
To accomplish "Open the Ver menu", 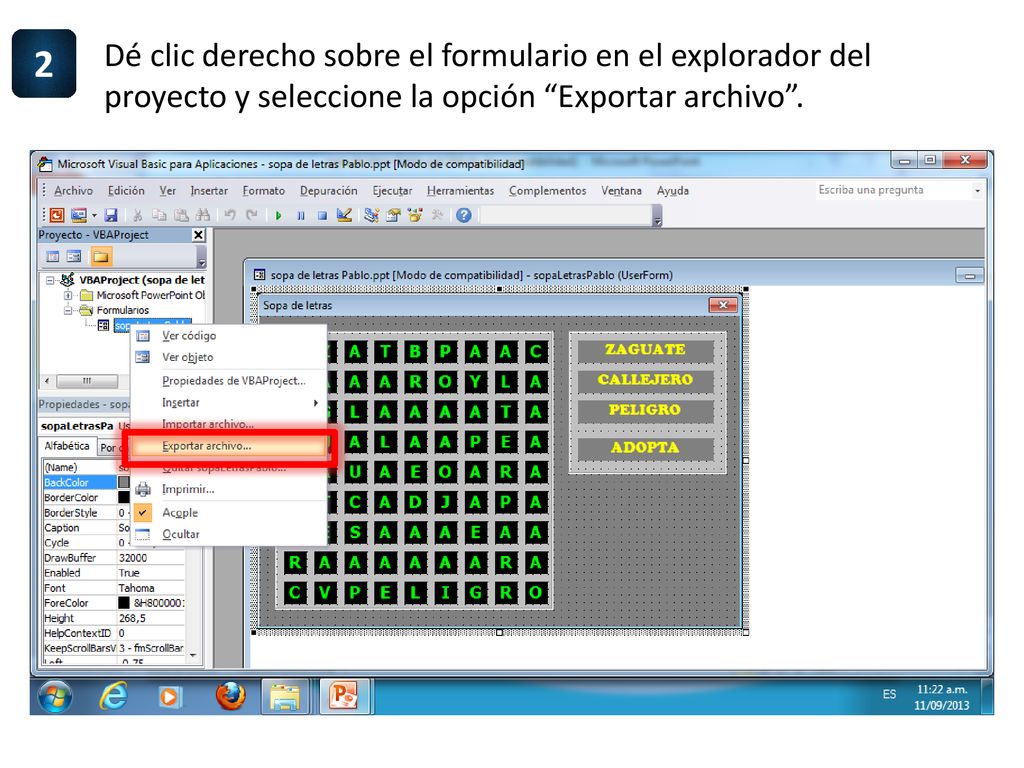I will click(167, 191).
